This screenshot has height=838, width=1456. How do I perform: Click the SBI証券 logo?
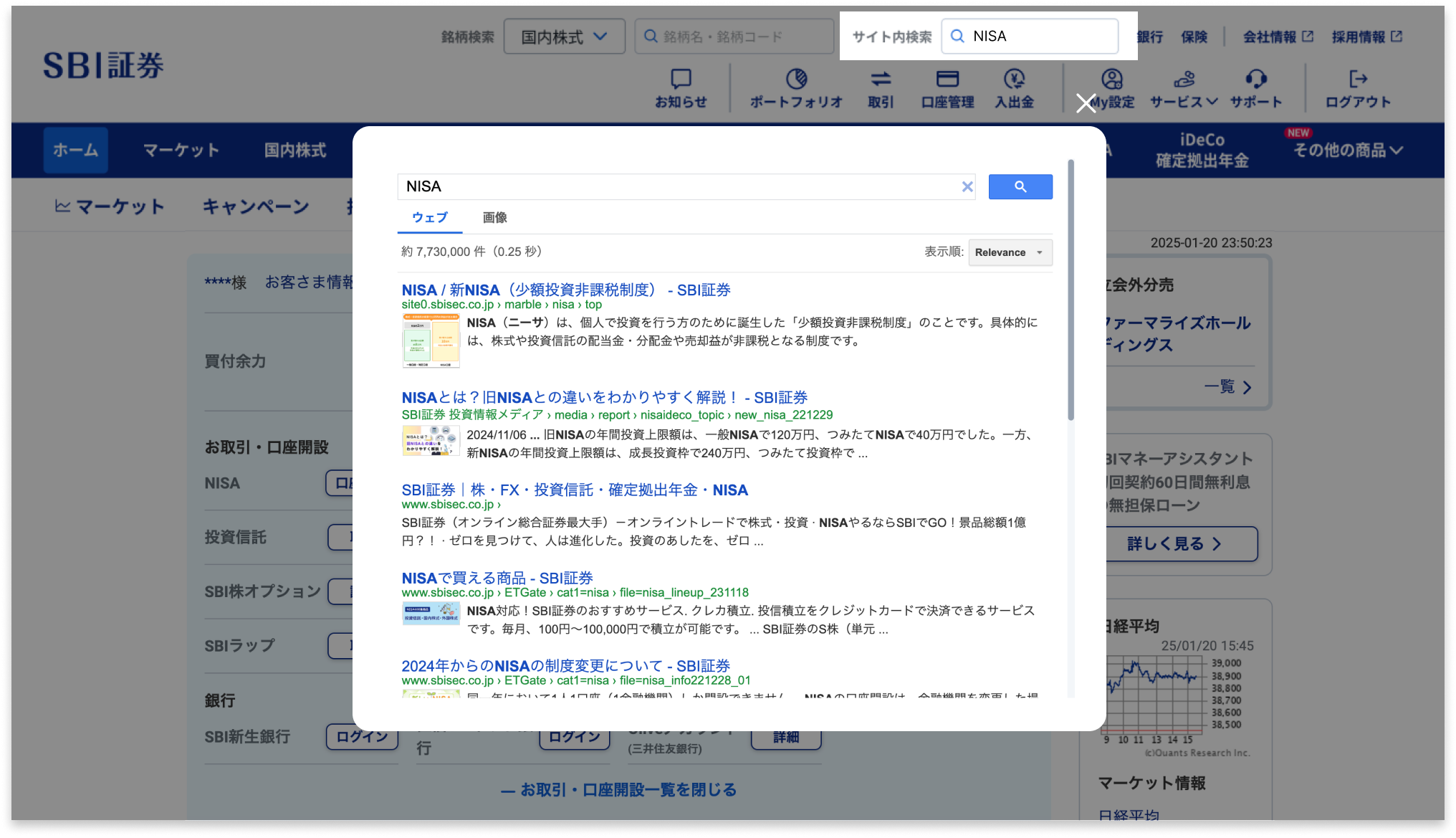click(103, 65)
